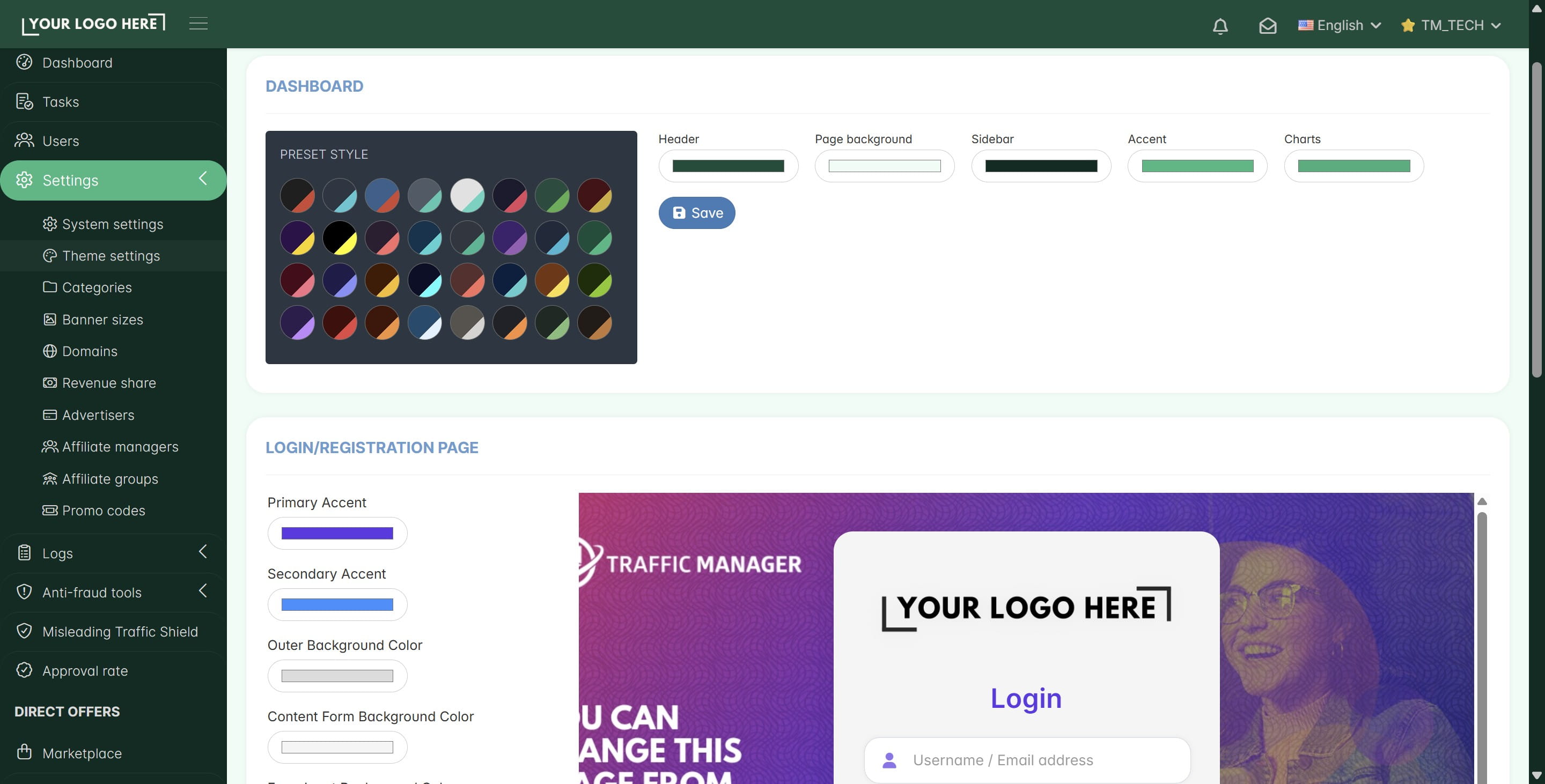The image size is (1545, 784).
Task: Click the Anti-fraud tools shield icon
Action: [x=24, y=591]
